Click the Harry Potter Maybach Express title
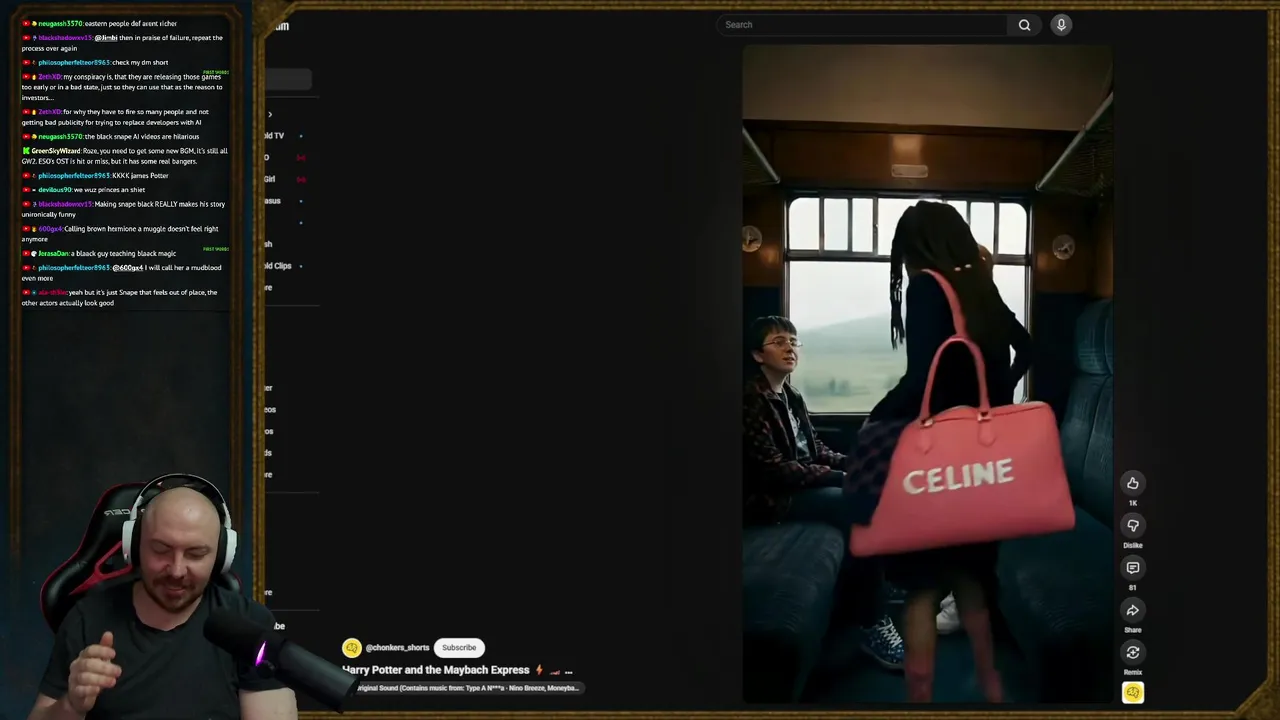This screenshot has height=720, width=1280. pyautogui.click(x=436, y=670)
